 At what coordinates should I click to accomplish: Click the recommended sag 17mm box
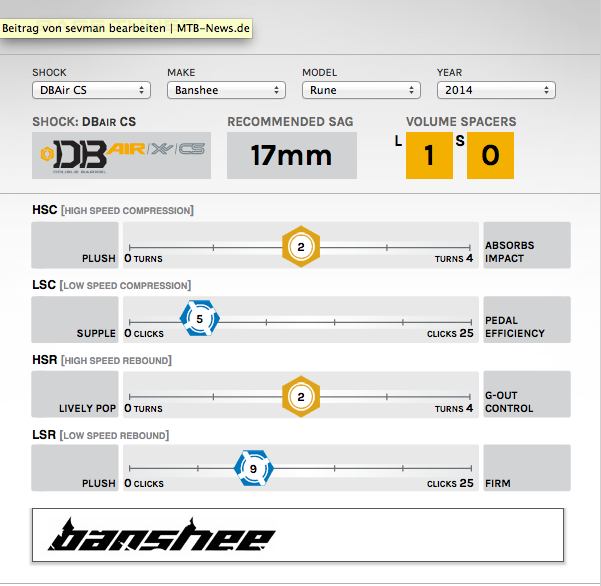[291, 156]
